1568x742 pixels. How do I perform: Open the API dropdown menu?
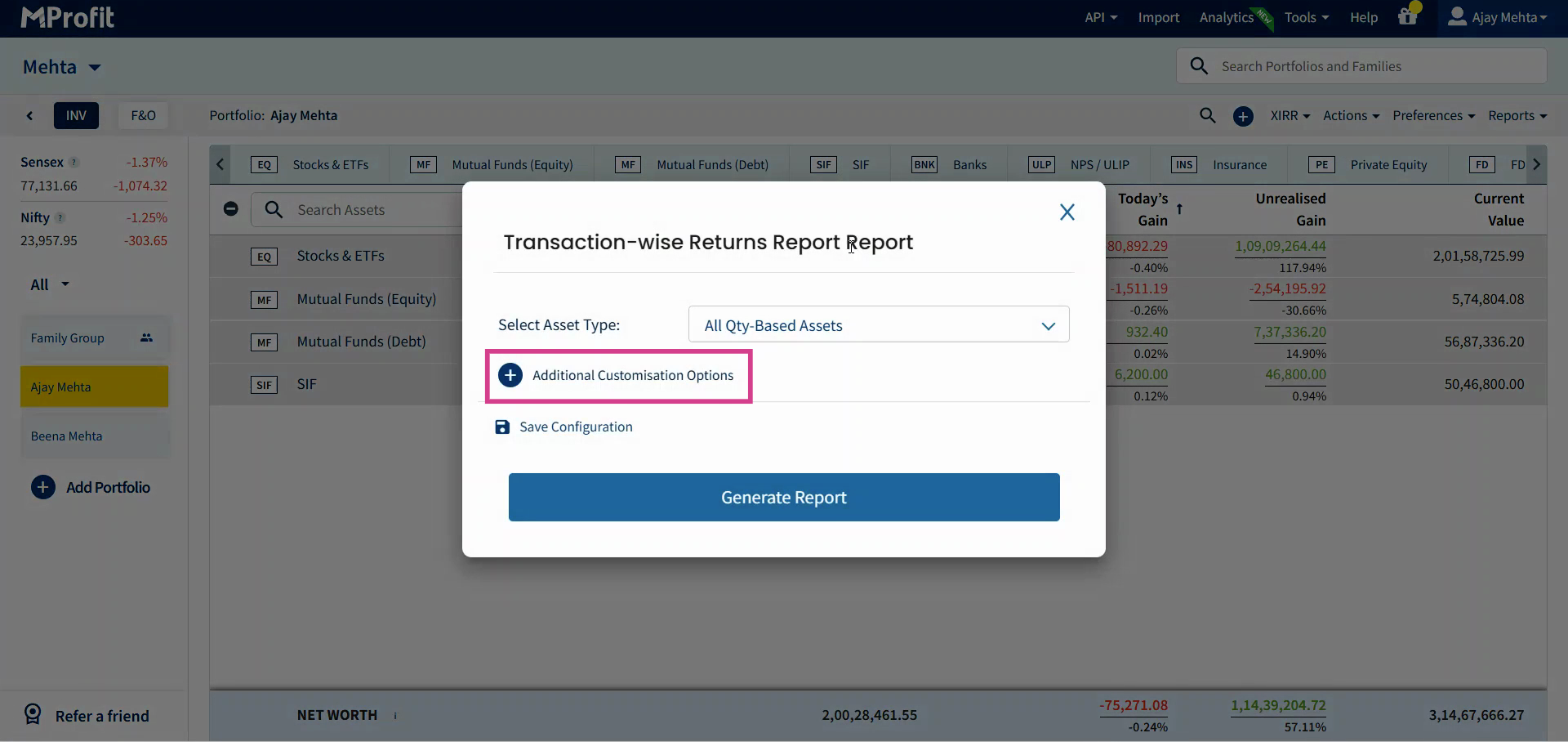coord(1101,17)
